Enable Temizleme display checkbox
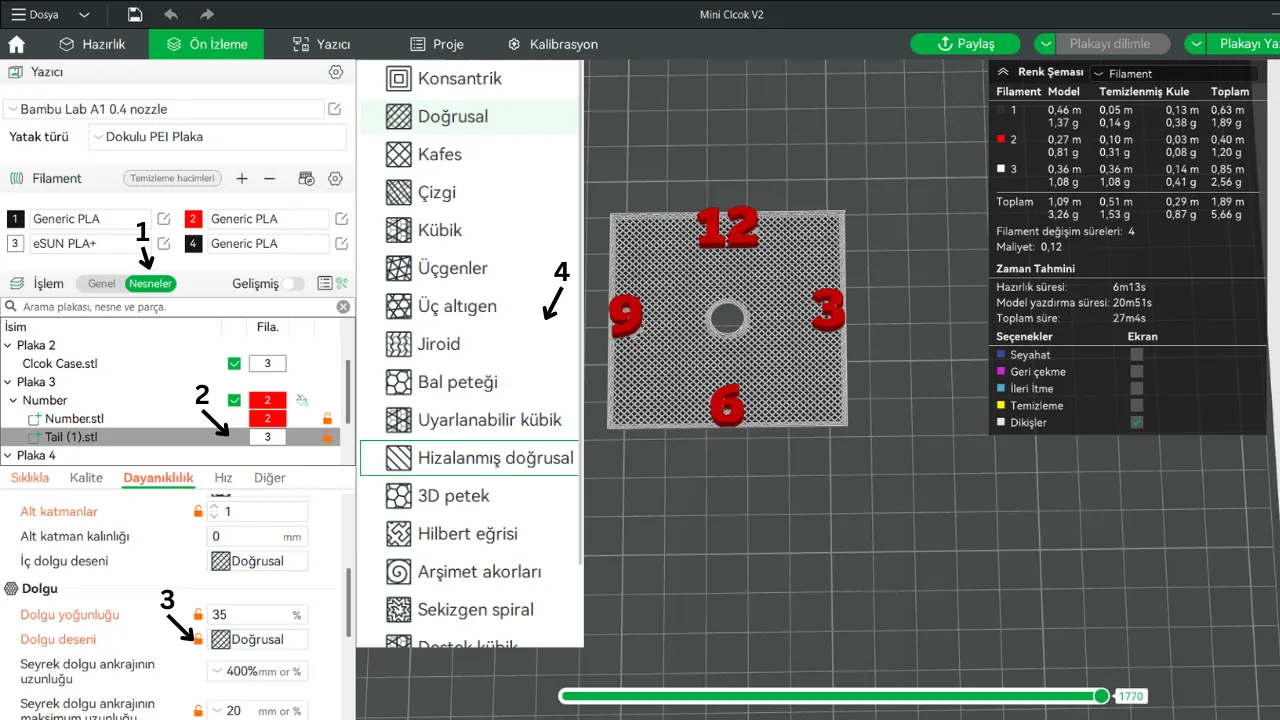The image size is (1280, 720). point(1136,406)
